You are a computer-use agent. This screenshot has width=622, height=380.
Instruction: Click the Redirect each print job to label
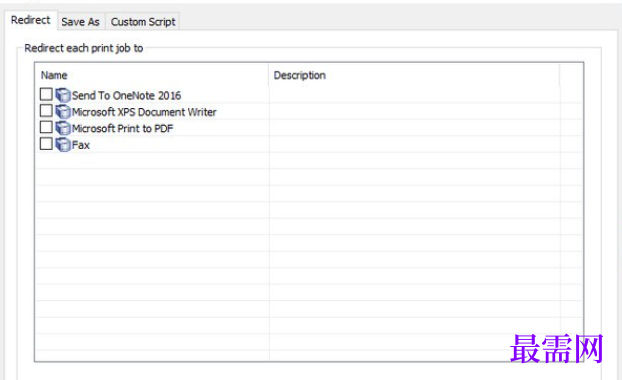point(84,48)
